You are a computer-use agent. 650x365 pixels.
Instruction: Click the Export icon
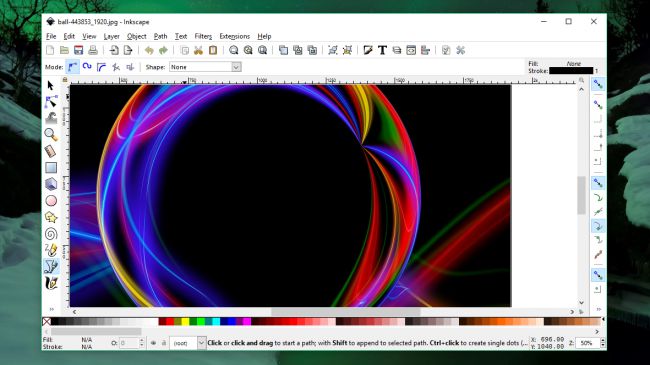pyautogui.click(x=128, y=50)
